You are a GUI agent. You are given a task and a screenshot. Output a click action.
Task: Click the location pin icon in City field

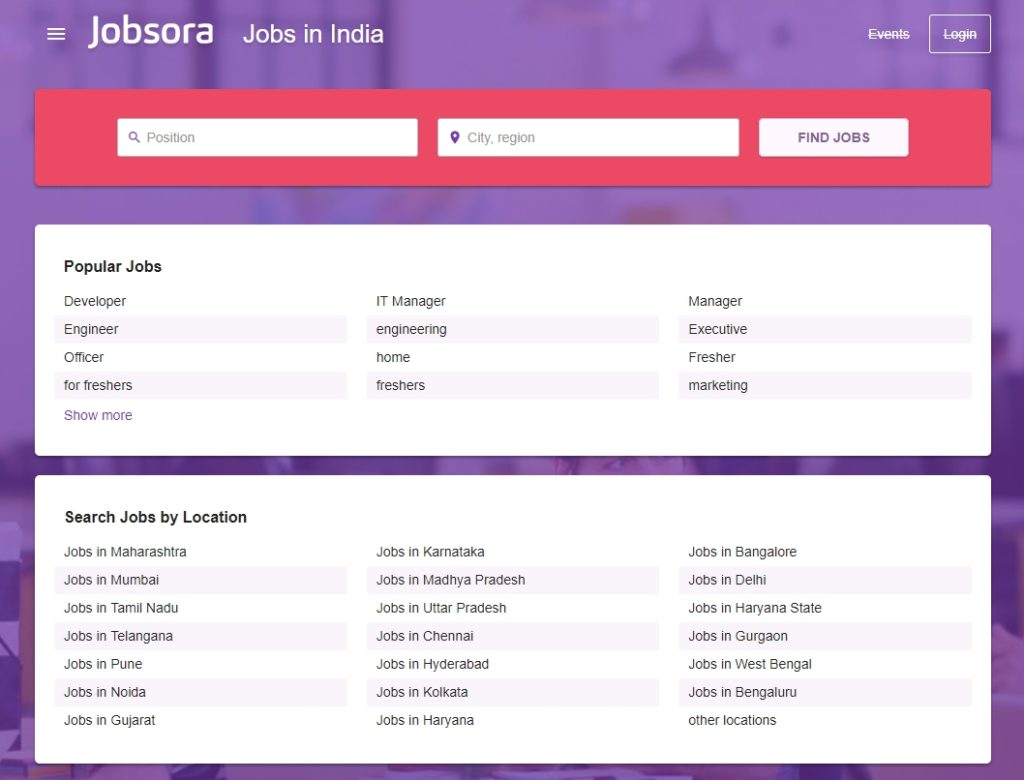456,137
